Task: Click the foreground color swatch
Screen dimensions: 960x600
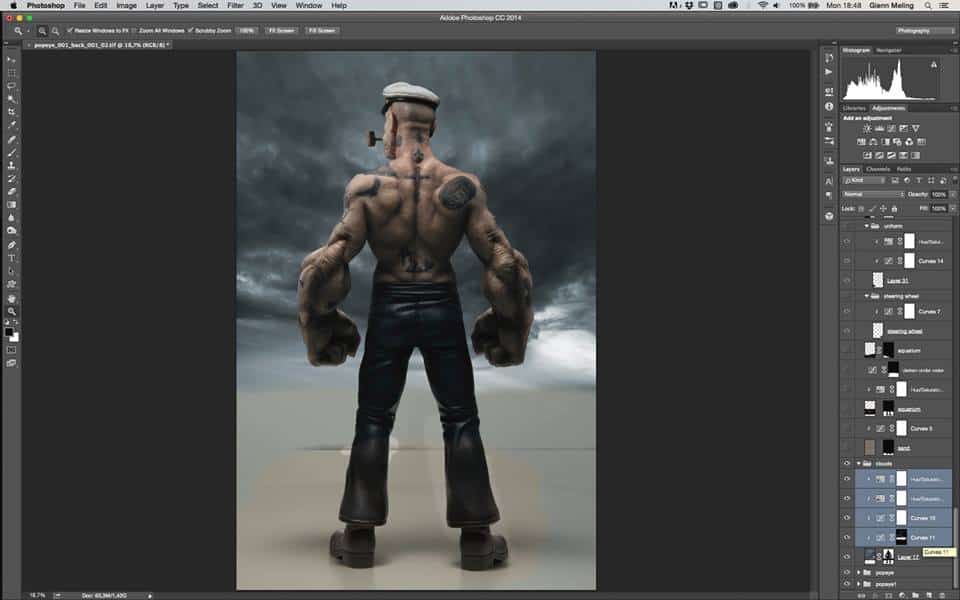Action: [10, 331]
